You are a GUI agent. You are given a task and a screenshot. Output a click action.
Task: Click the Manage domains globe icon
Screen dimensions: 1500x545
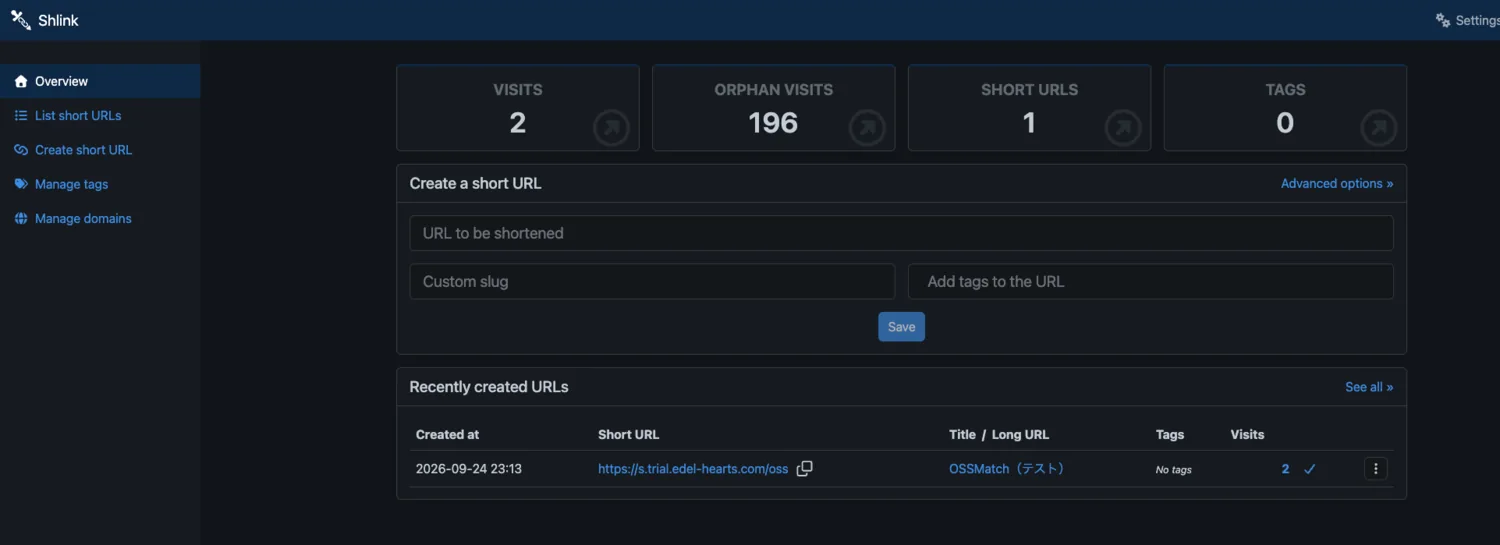[x=21, y=219]
